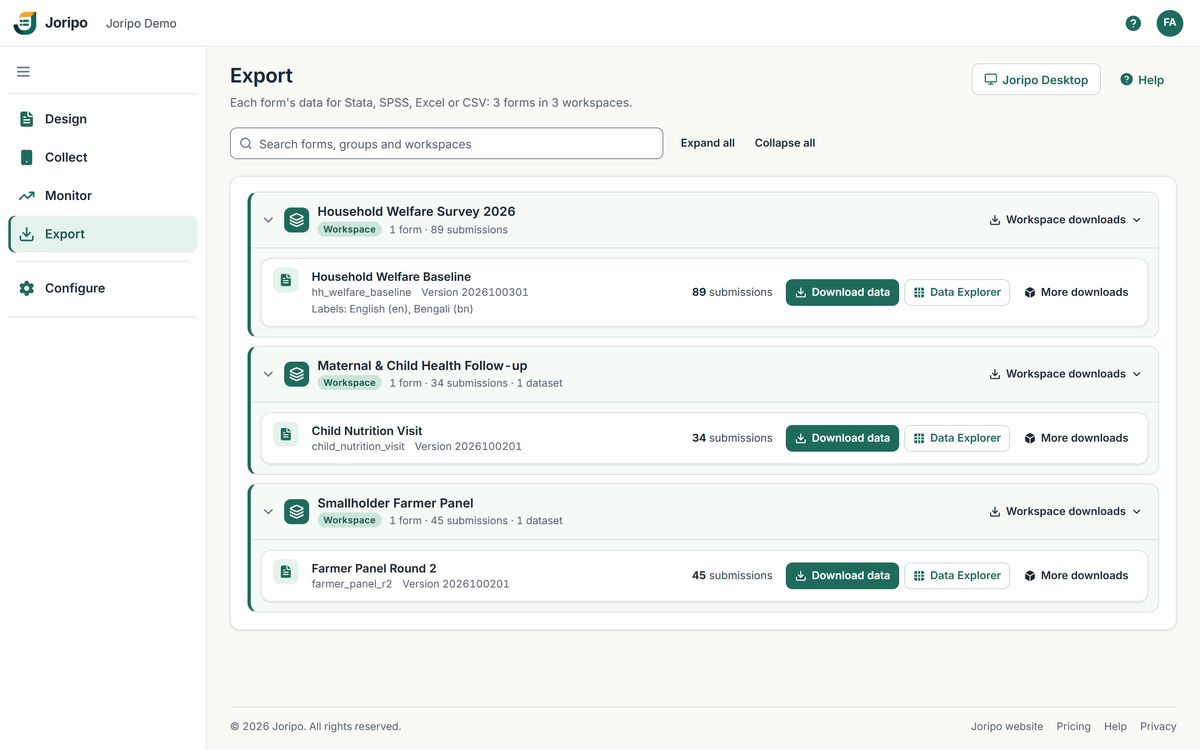The image size is (1200, 750).
Task: Go to the Design section
Action: (103, 119)
